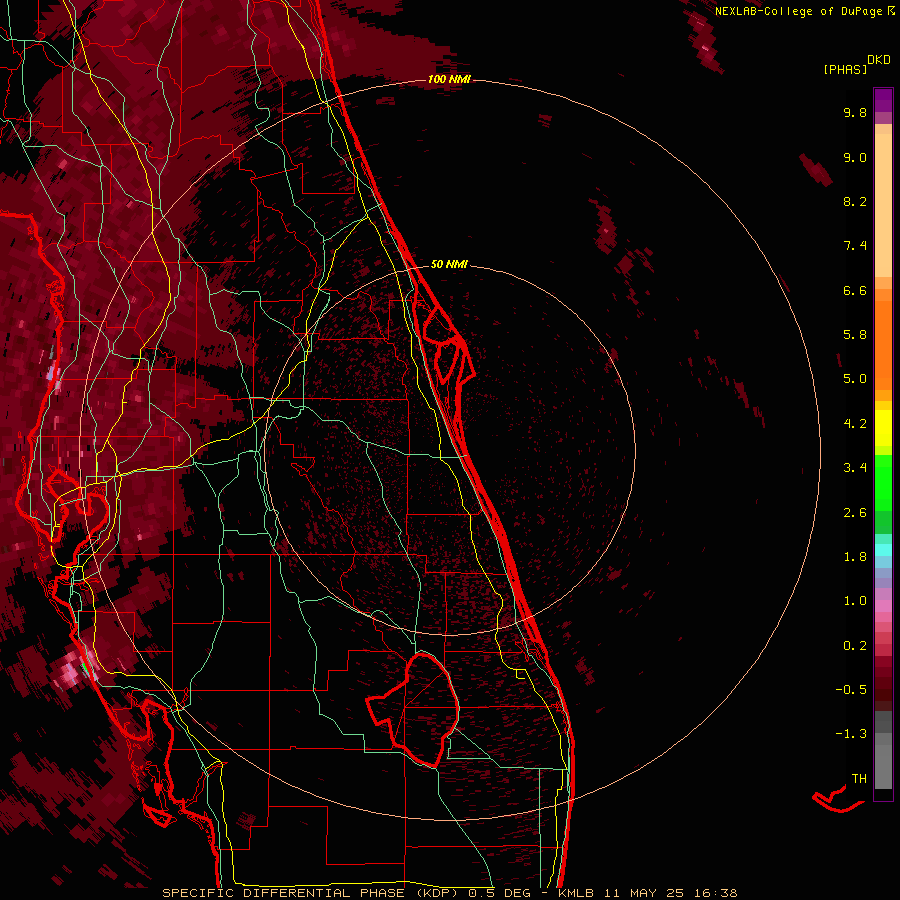Click the -0.5 value on the scale

pyautogui.click(x=851, y=689)
